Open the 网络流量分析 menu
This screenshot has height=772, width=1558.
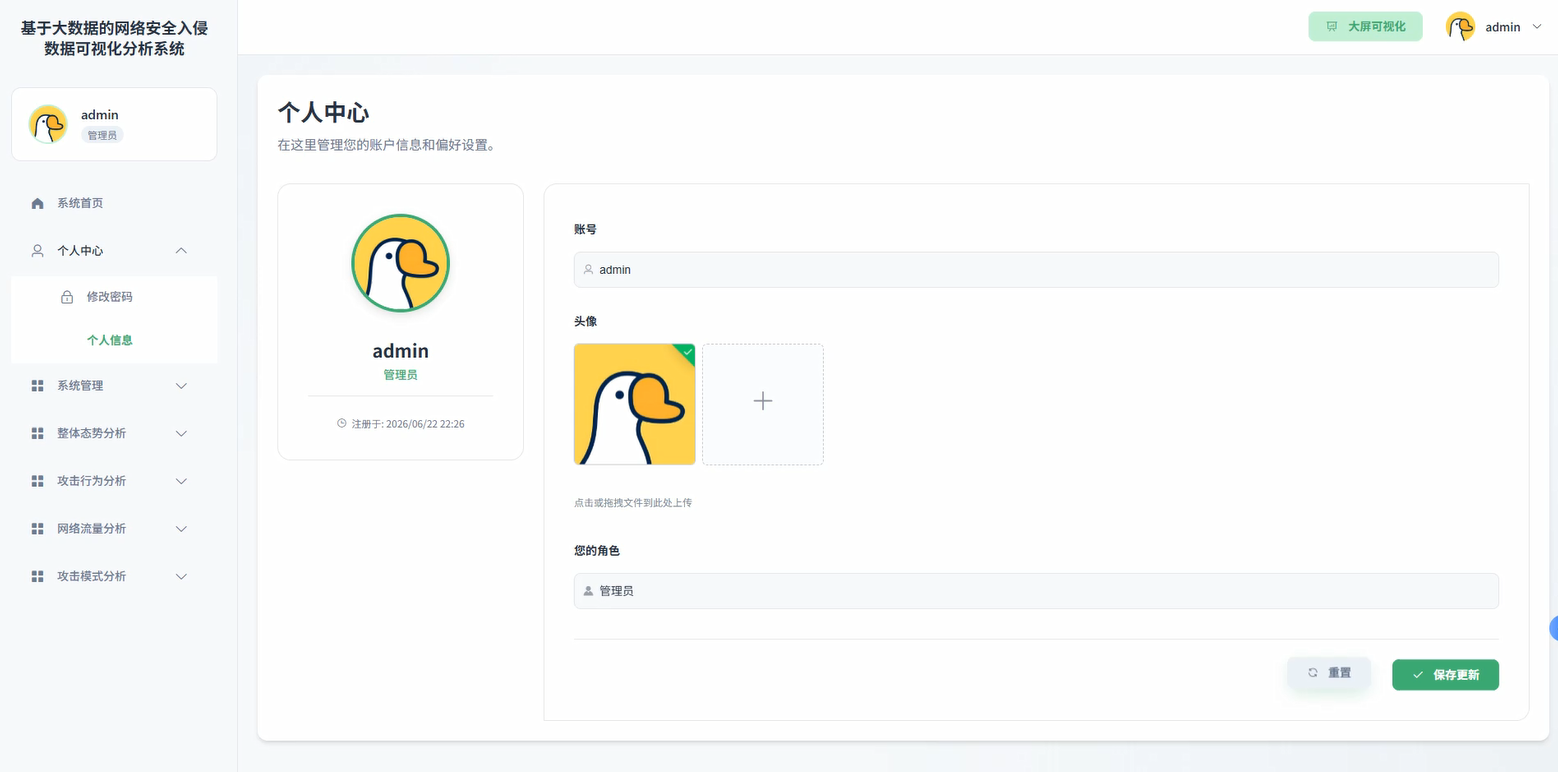coord(114,529)
